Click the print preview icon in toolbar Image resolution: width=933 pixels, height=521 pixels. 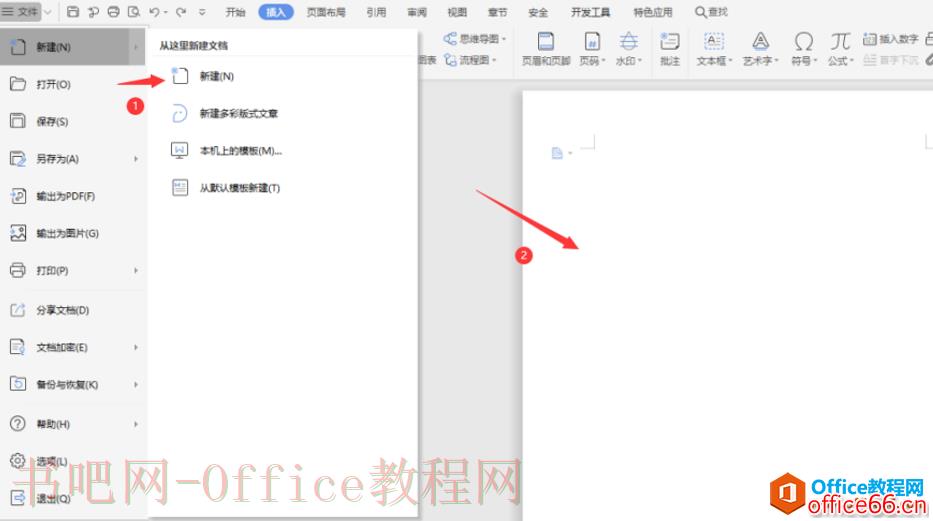point(134,12)
